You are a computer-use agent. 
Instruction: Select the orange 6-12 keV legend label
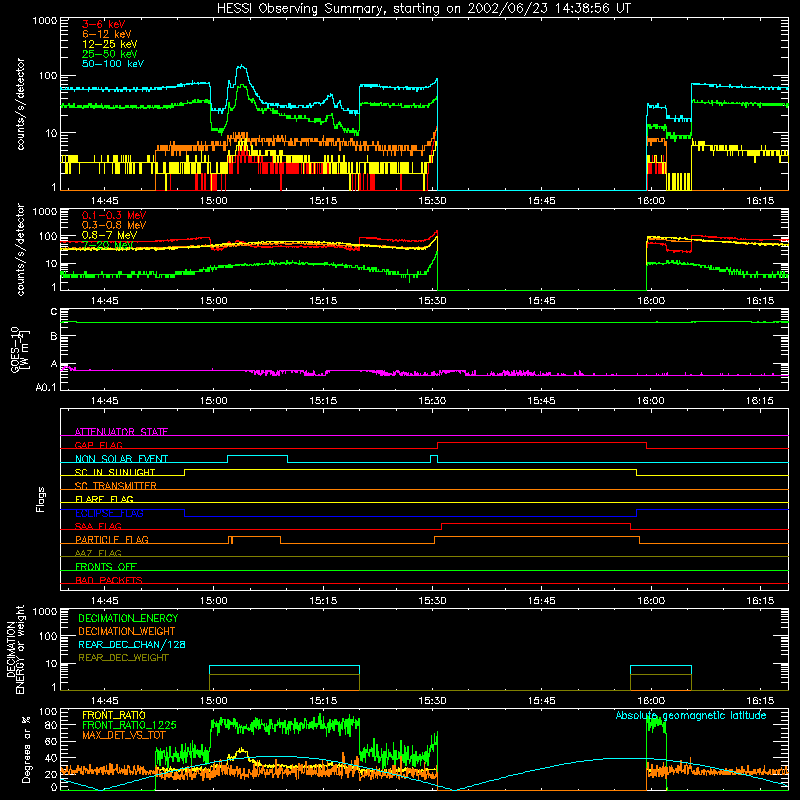106,34
